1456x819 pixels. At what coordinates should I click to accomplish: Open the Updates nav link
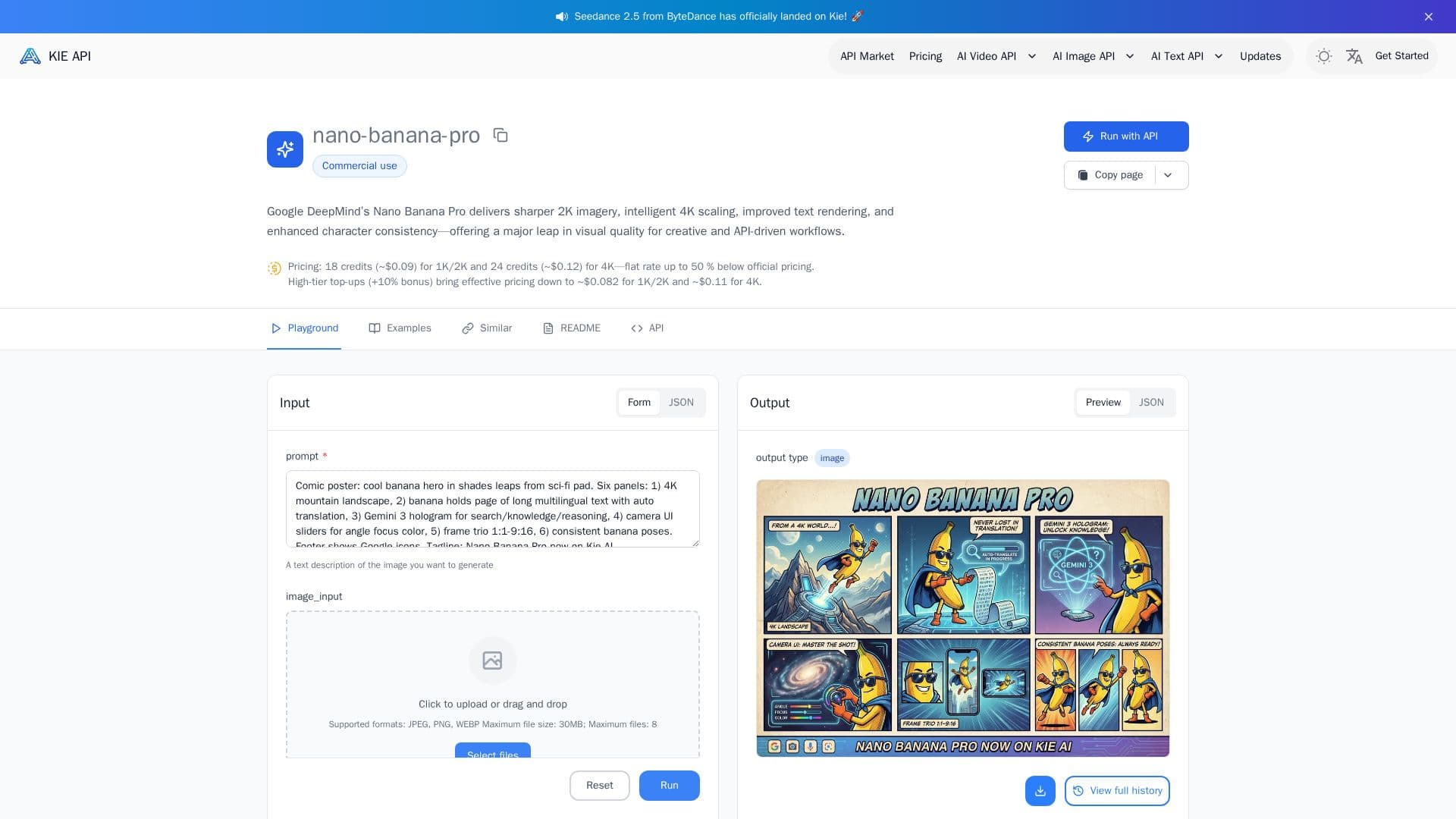tap(1260, 56)
